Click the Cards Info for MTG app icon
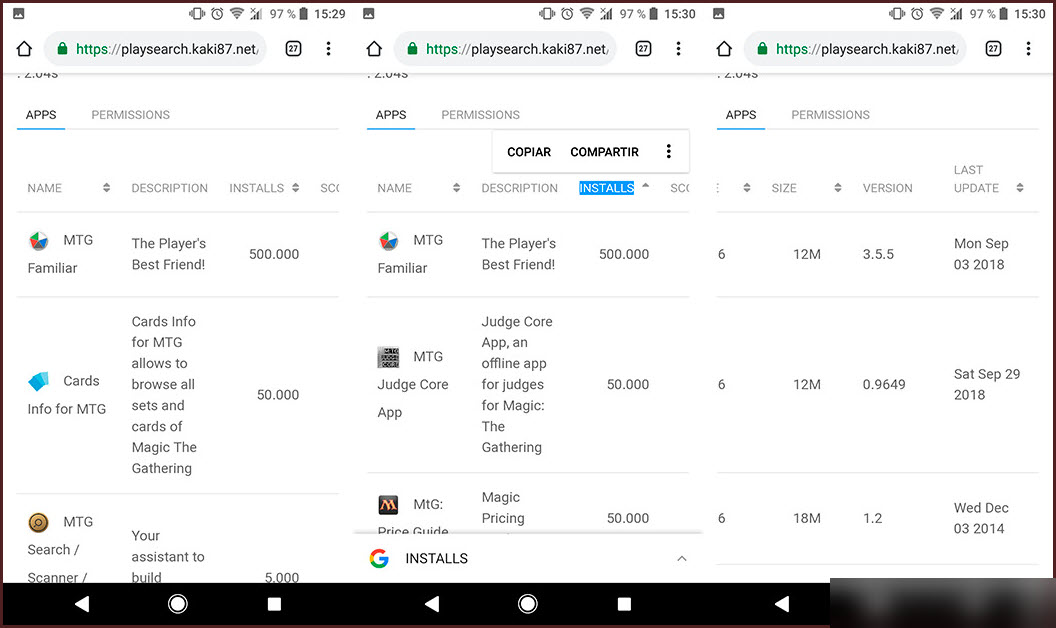 click(x=38, y=381)
